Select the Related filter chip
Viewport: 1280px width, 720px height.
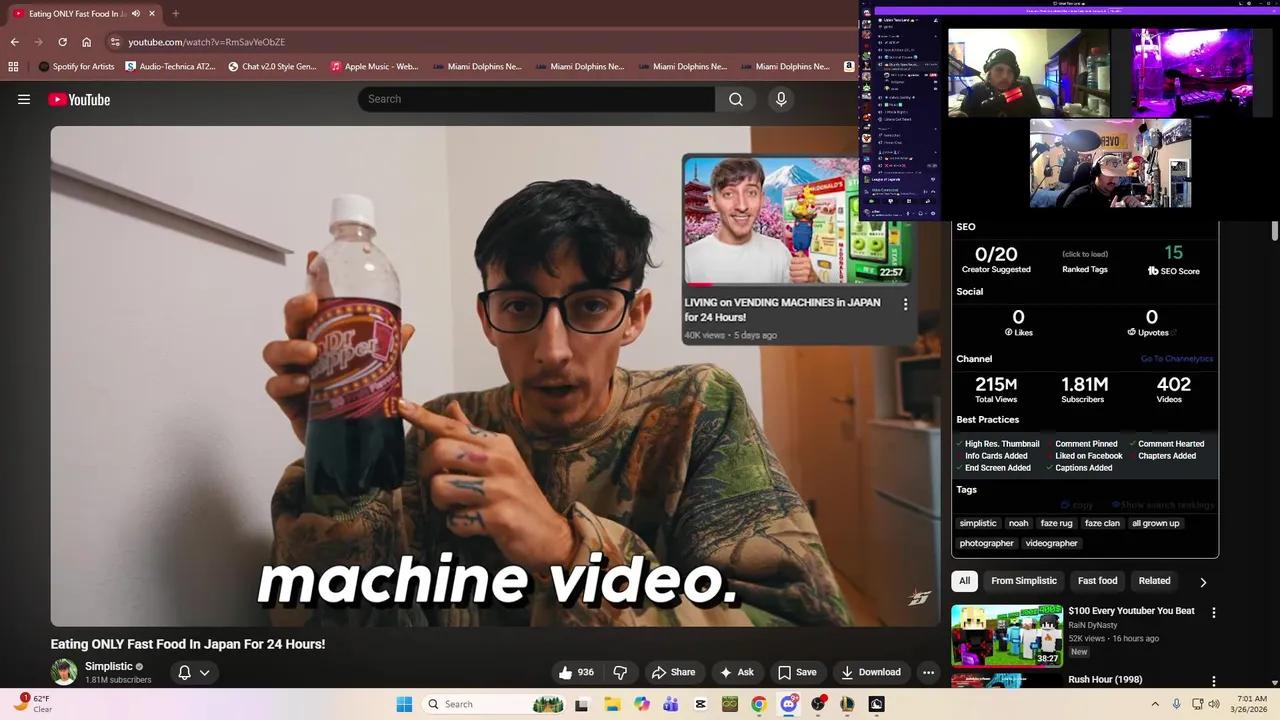pos(1154,581)
